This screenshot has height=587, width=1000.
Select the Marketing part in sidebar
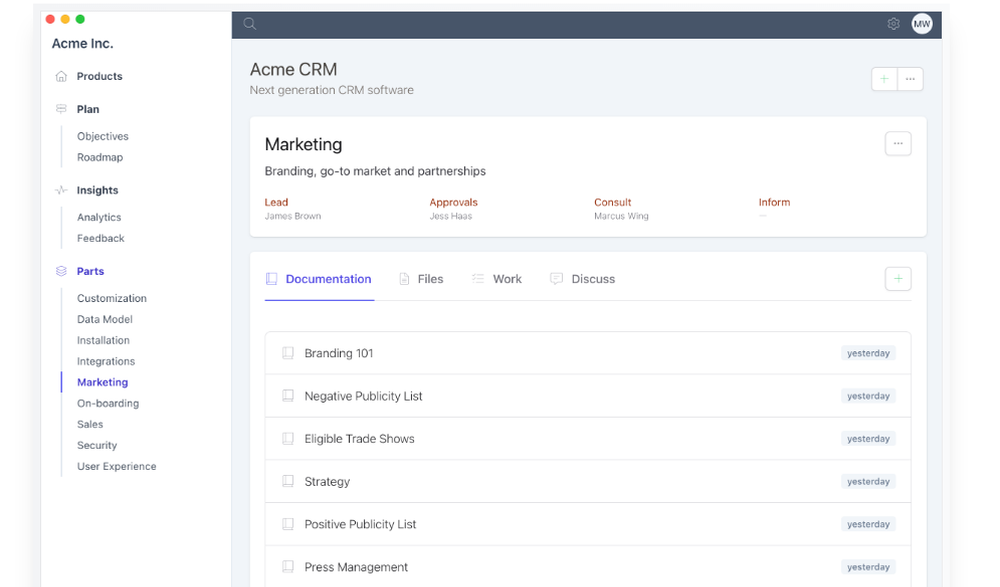[x=103, y=382]
